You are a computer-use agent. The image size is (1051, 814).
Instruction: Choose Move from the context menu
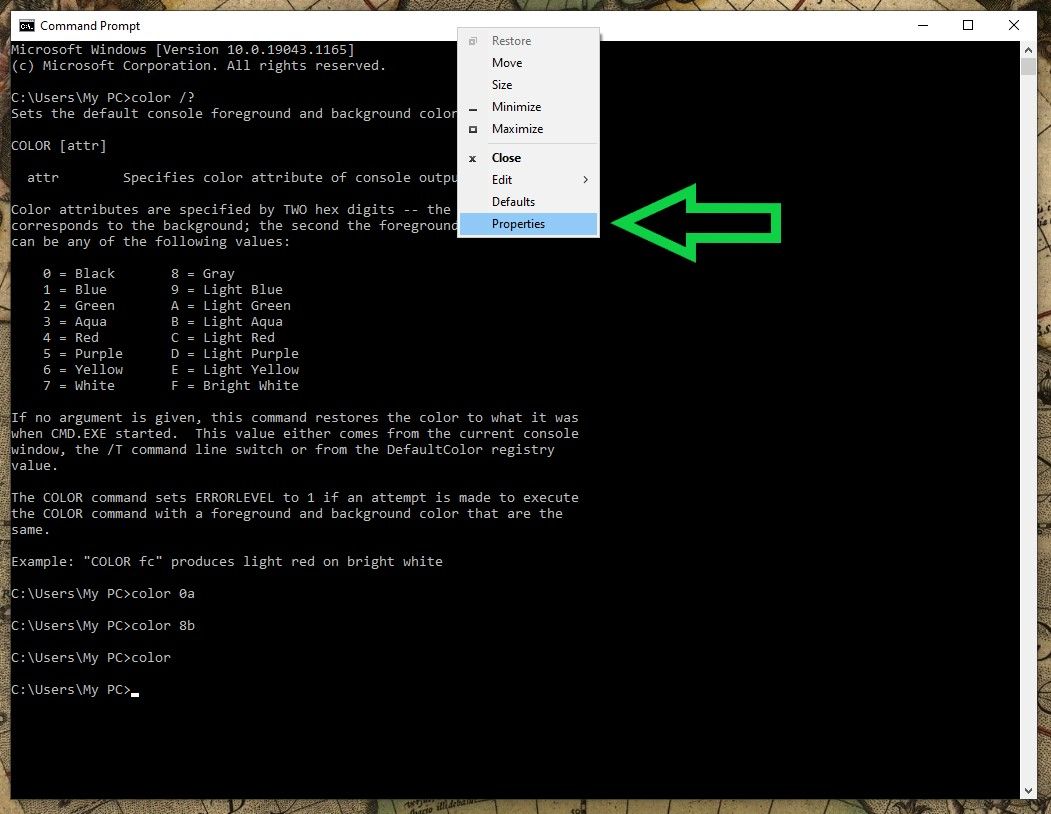(507, 63)
